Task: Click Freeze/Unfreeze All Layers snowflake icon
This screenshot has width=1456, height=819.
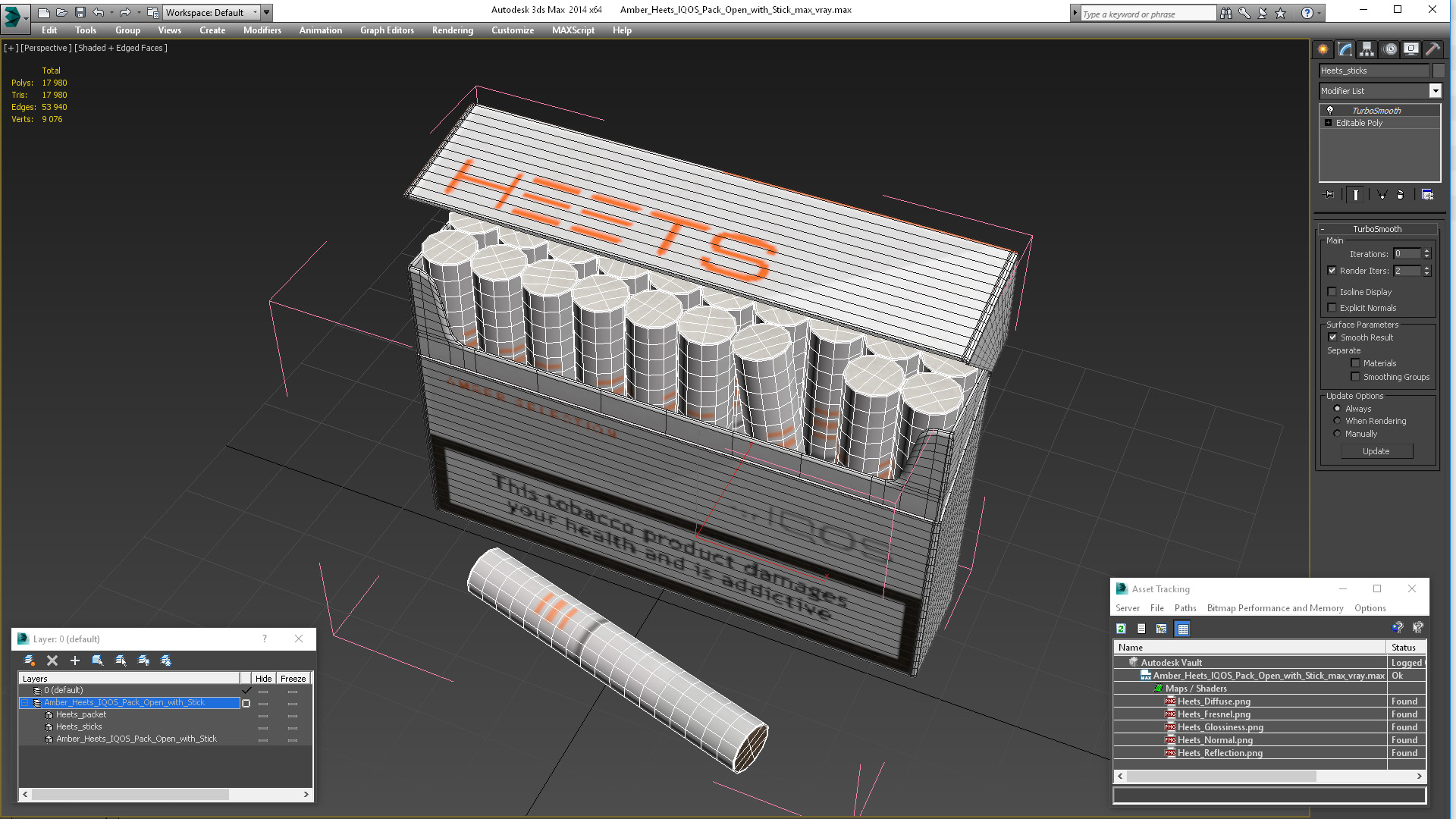Action: (166, 661)
